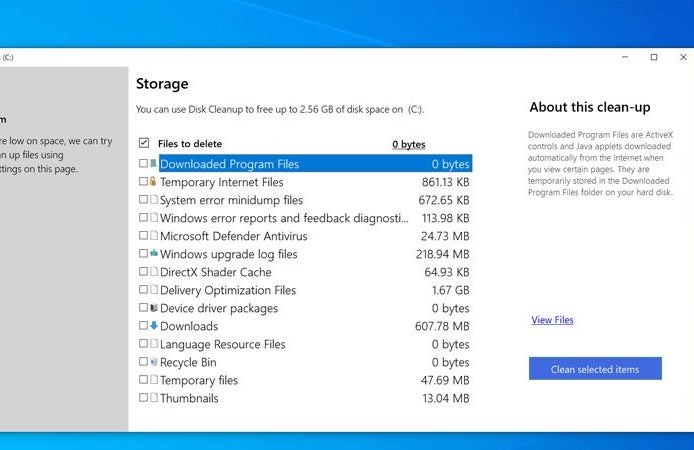Select the Downloads label
Screen dimensions: 694x450
(x=189, y=326)
